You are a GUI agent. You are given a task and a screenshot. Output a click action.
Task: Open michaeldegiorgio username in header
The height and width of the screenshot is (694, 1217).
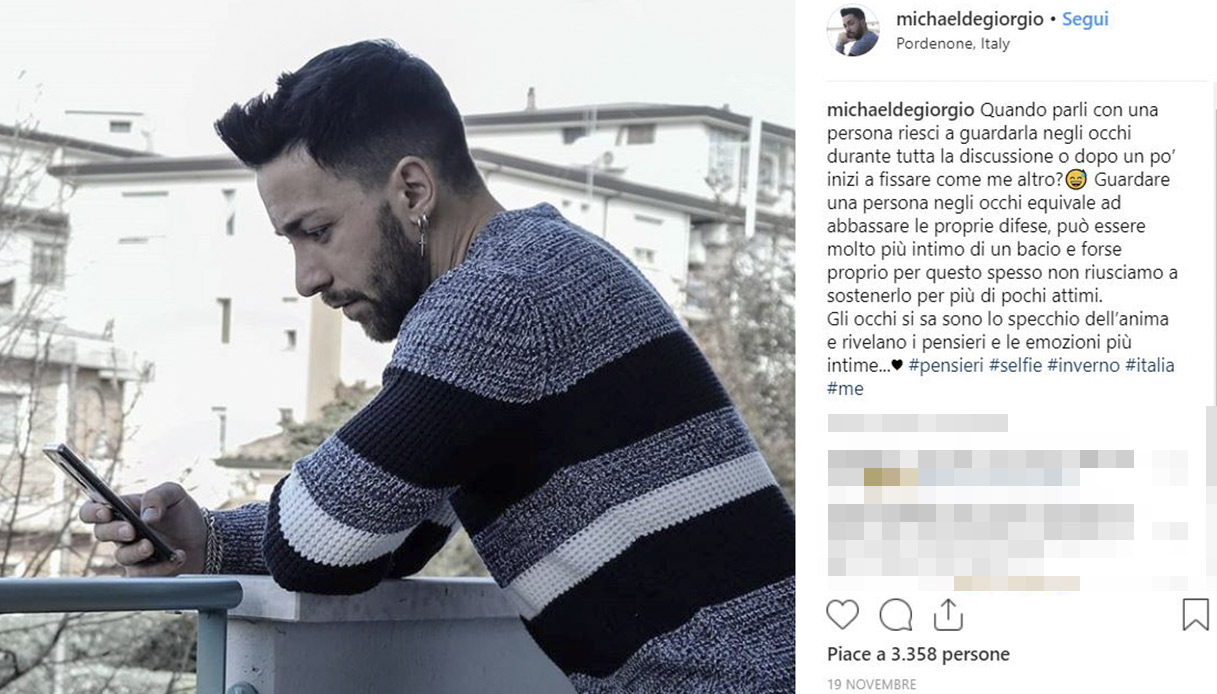click(x=969, y=19)
